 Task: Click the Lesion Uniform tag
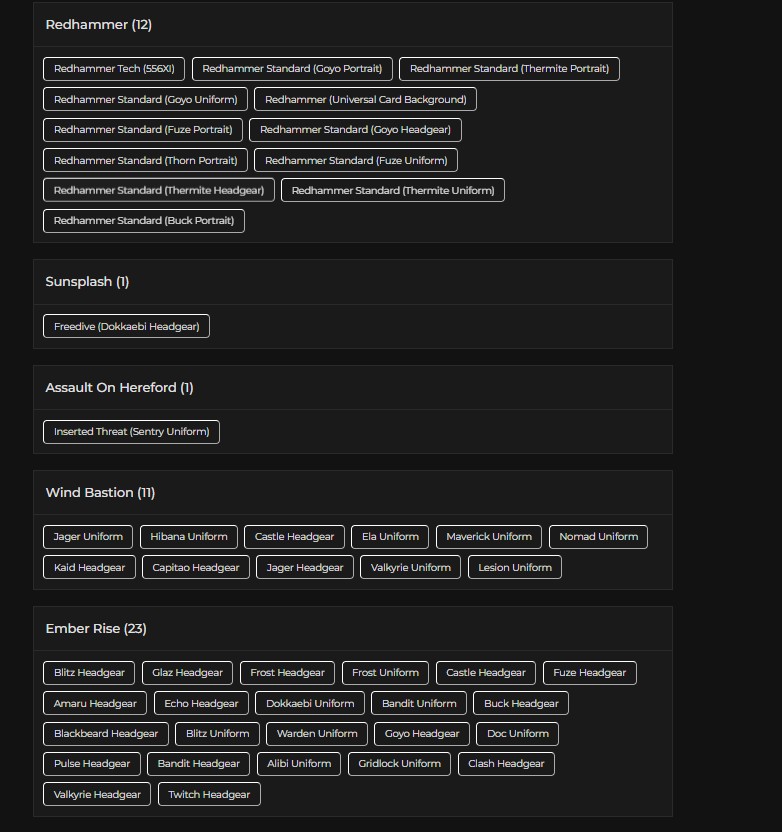515,567
